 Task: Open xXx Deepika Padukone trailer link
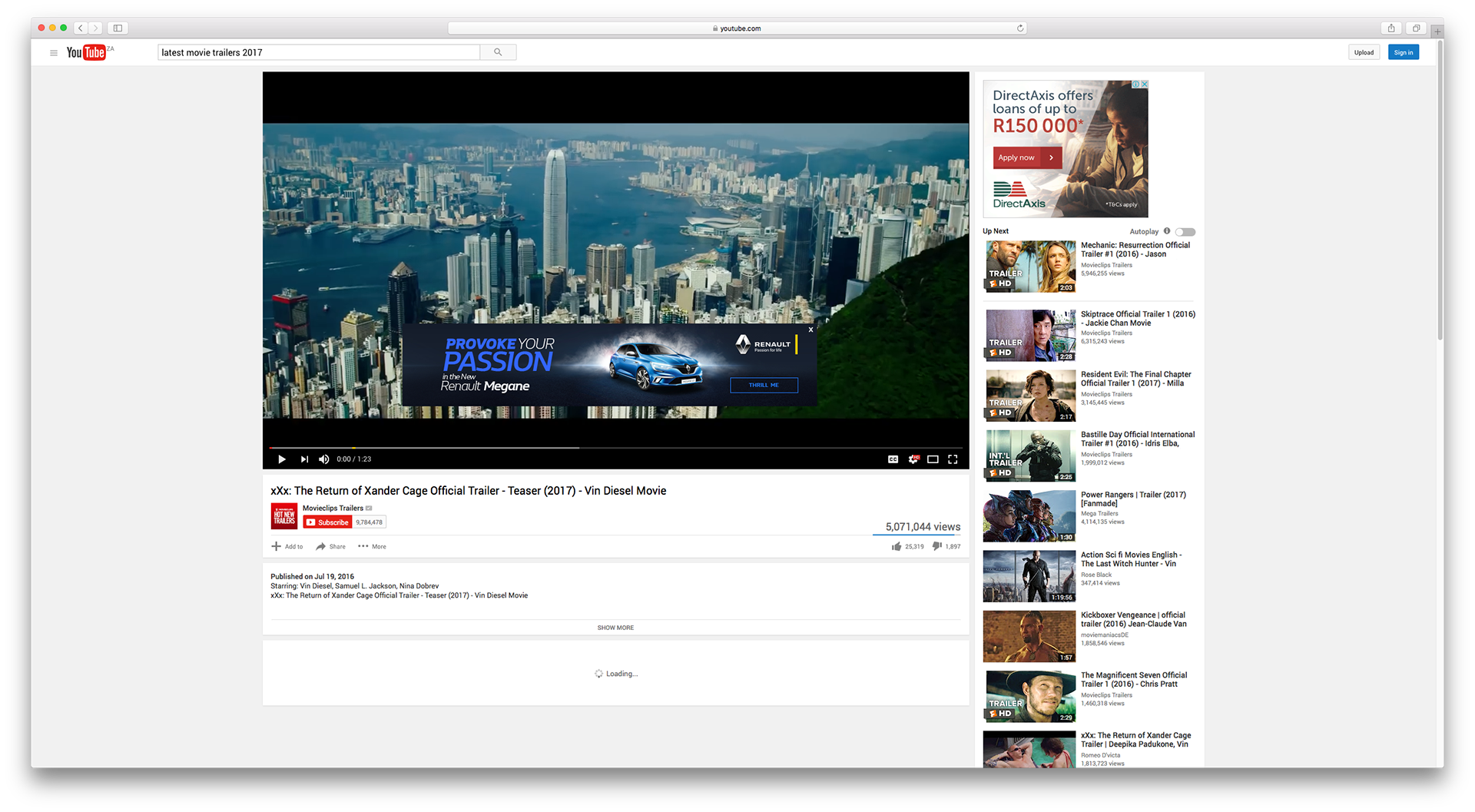(x=1136, y=740)
